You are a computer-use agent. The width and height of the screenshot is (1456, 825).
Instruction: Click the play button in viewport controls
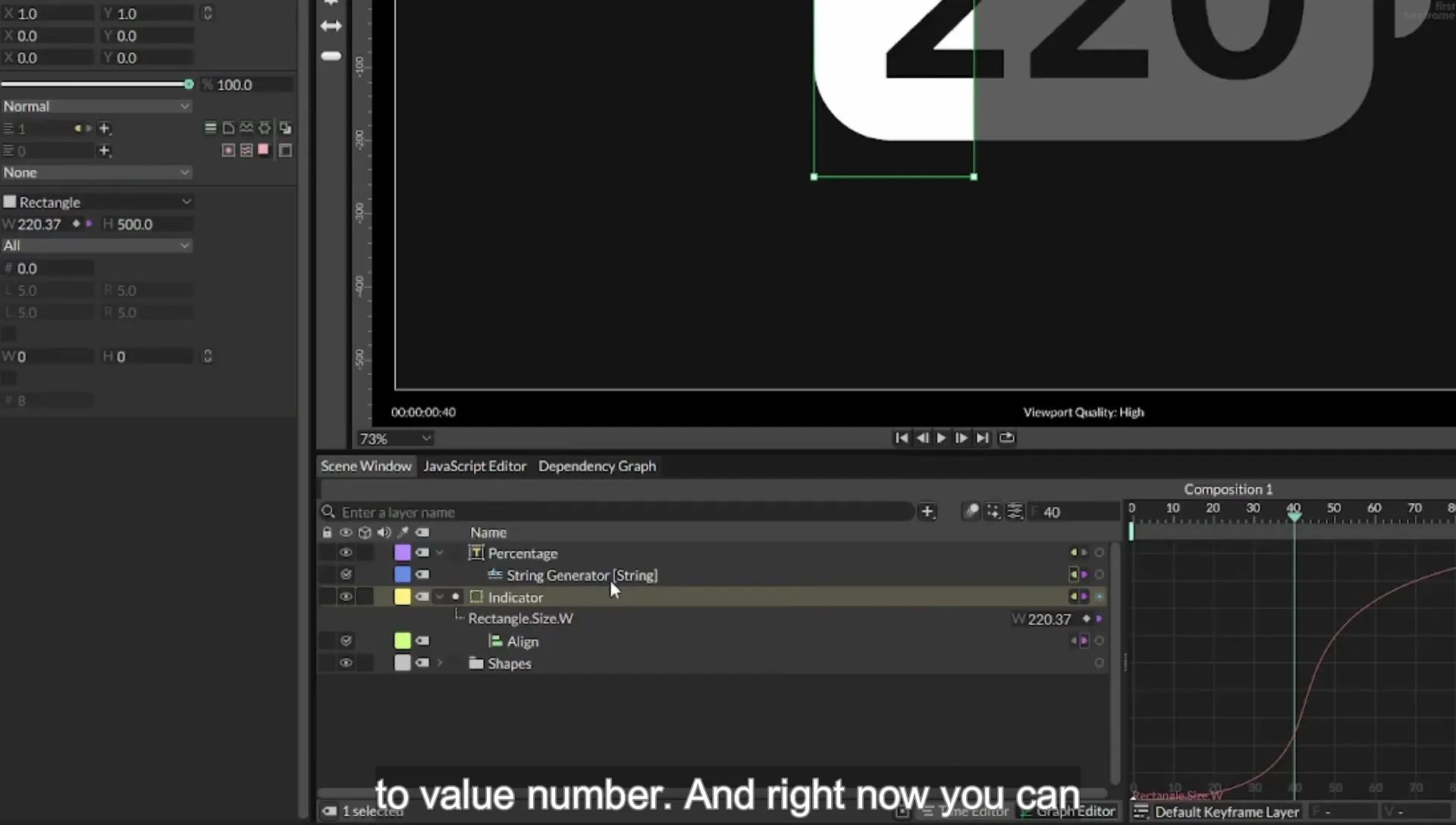pyautogui.click(x=941, y=438)
